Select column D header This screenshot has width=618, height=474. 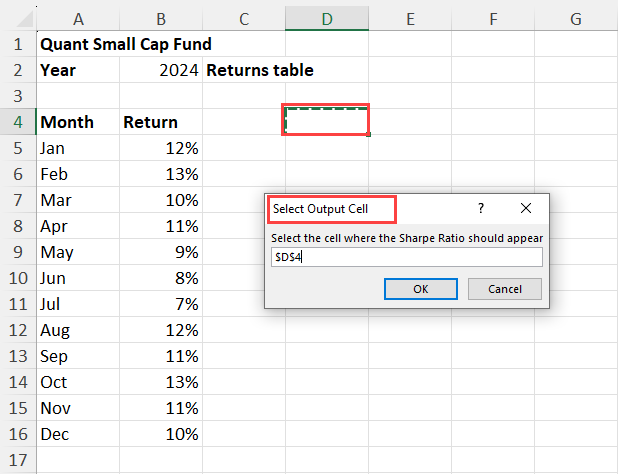tap(327, 19)
